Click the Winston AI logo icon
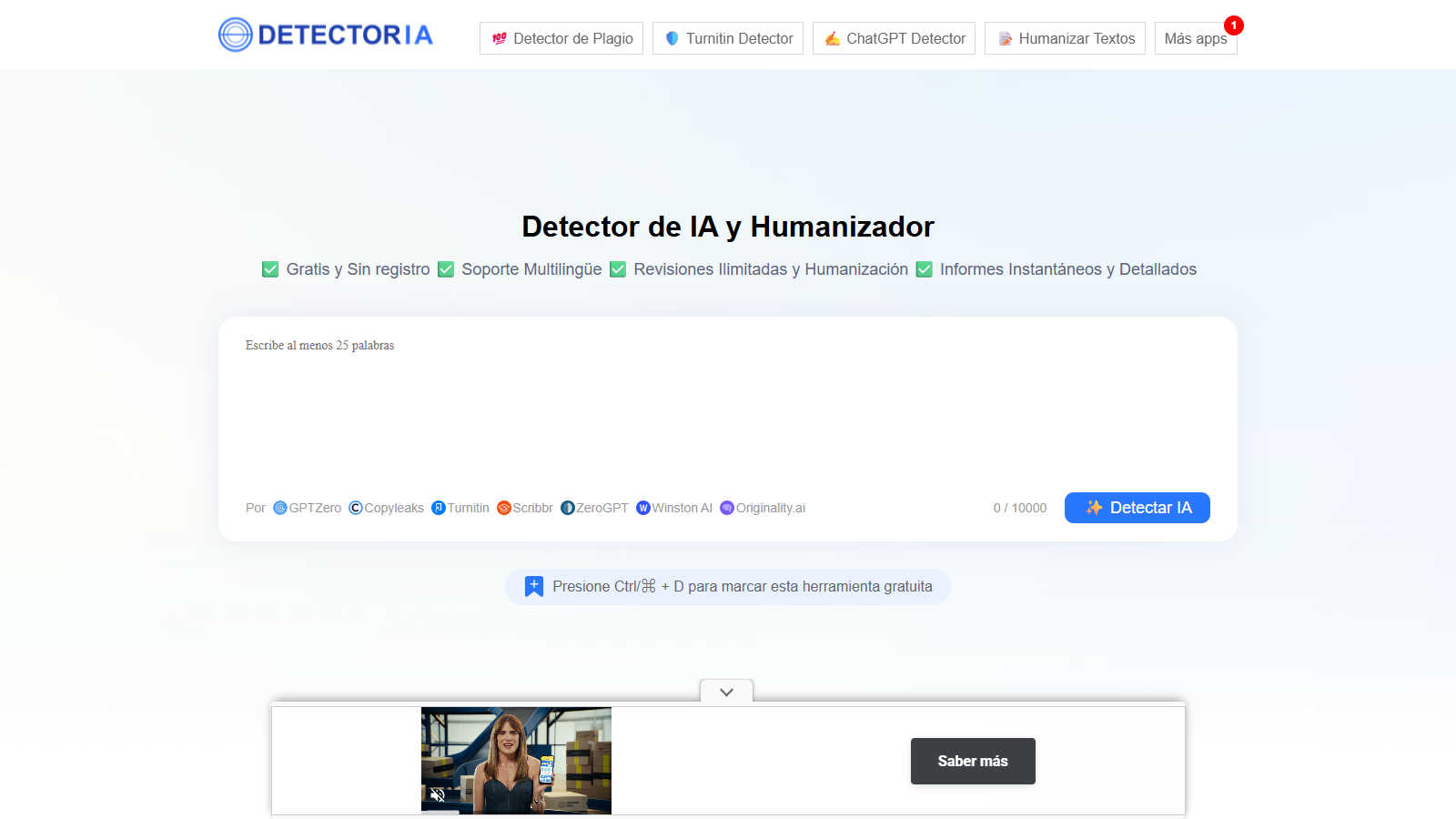Image resolution: width=1456 pixels, height=819 pixels. tap(643, 508)
